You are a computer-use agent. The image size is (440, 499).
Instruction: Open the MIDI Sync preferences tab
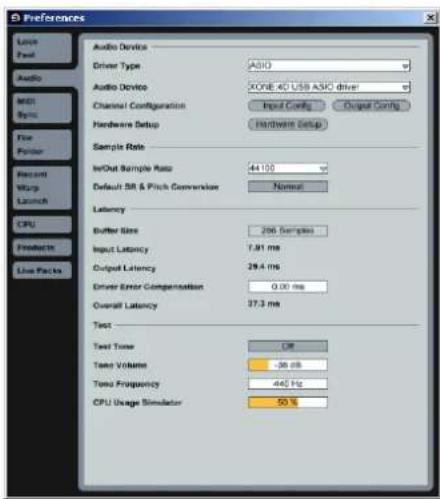[x=42, y=108]
